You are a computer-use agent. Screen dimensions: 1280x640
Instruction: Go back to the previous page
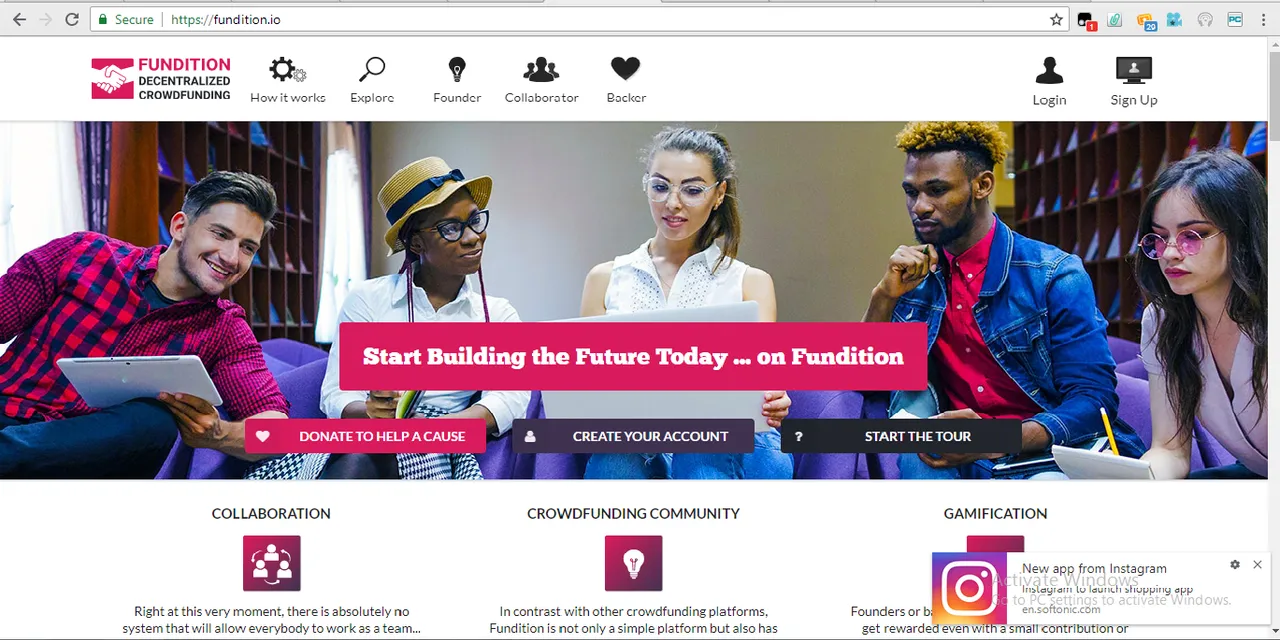click(x=19, y=19)
